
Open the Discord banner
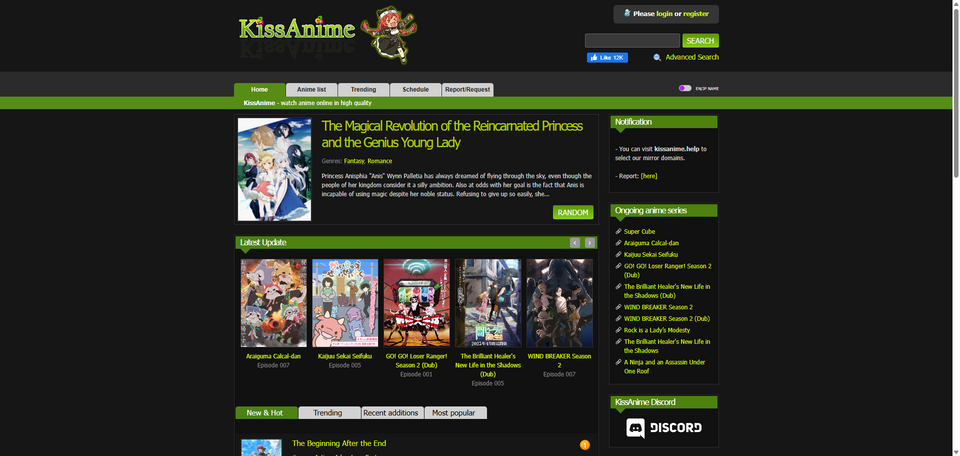point(664,428)
